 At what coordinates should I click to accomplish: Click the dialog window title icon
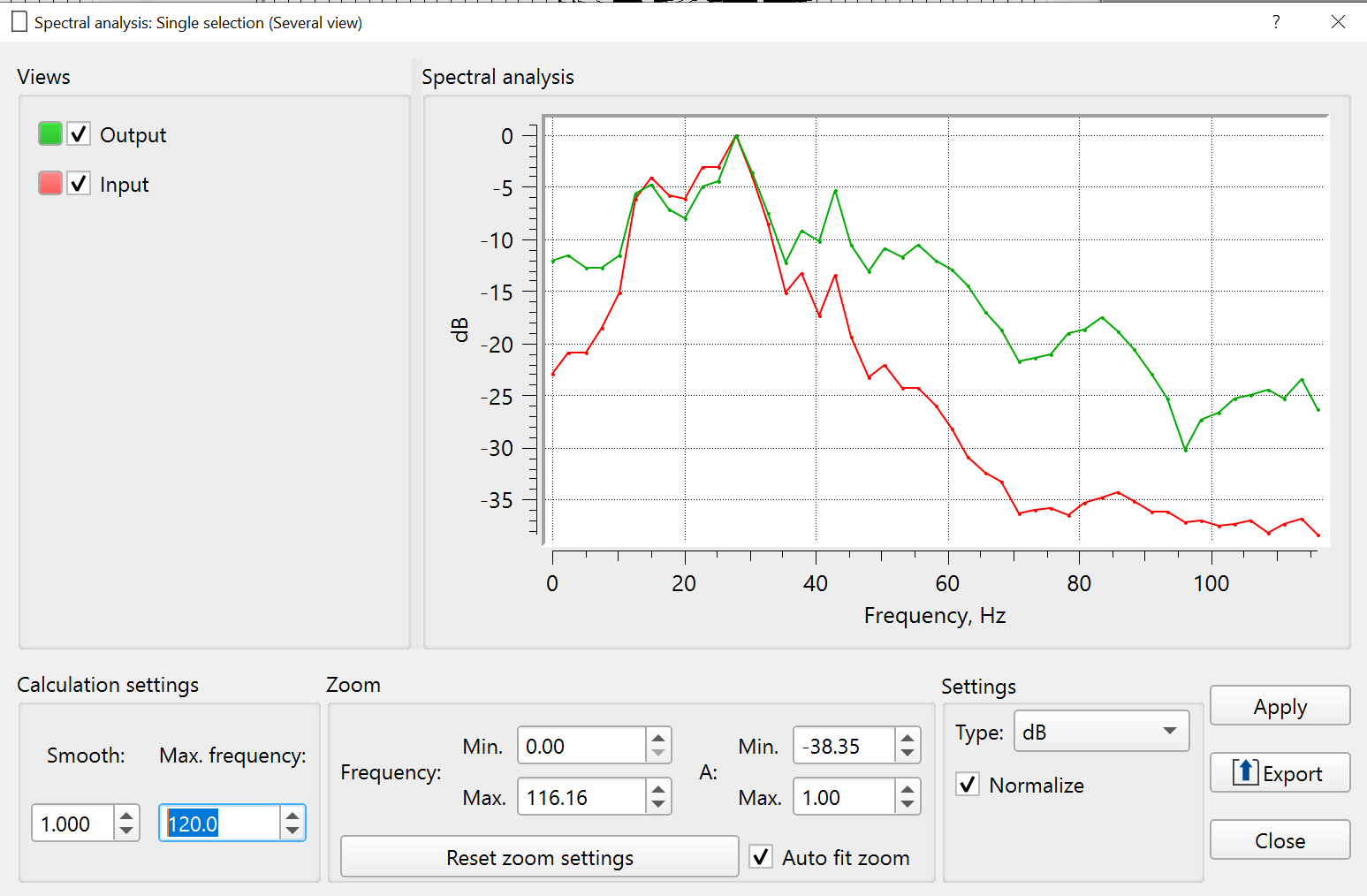19,22
